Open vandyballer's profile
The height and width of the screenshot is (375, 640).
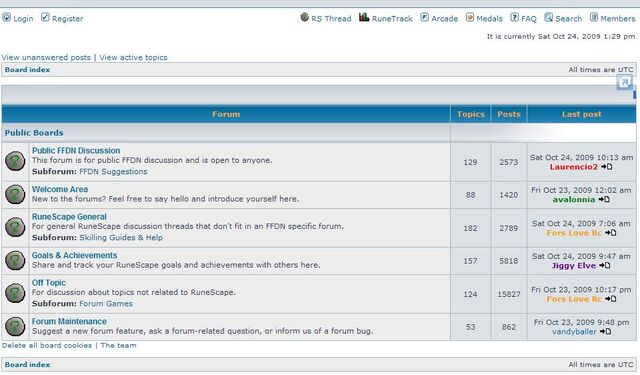574,332
